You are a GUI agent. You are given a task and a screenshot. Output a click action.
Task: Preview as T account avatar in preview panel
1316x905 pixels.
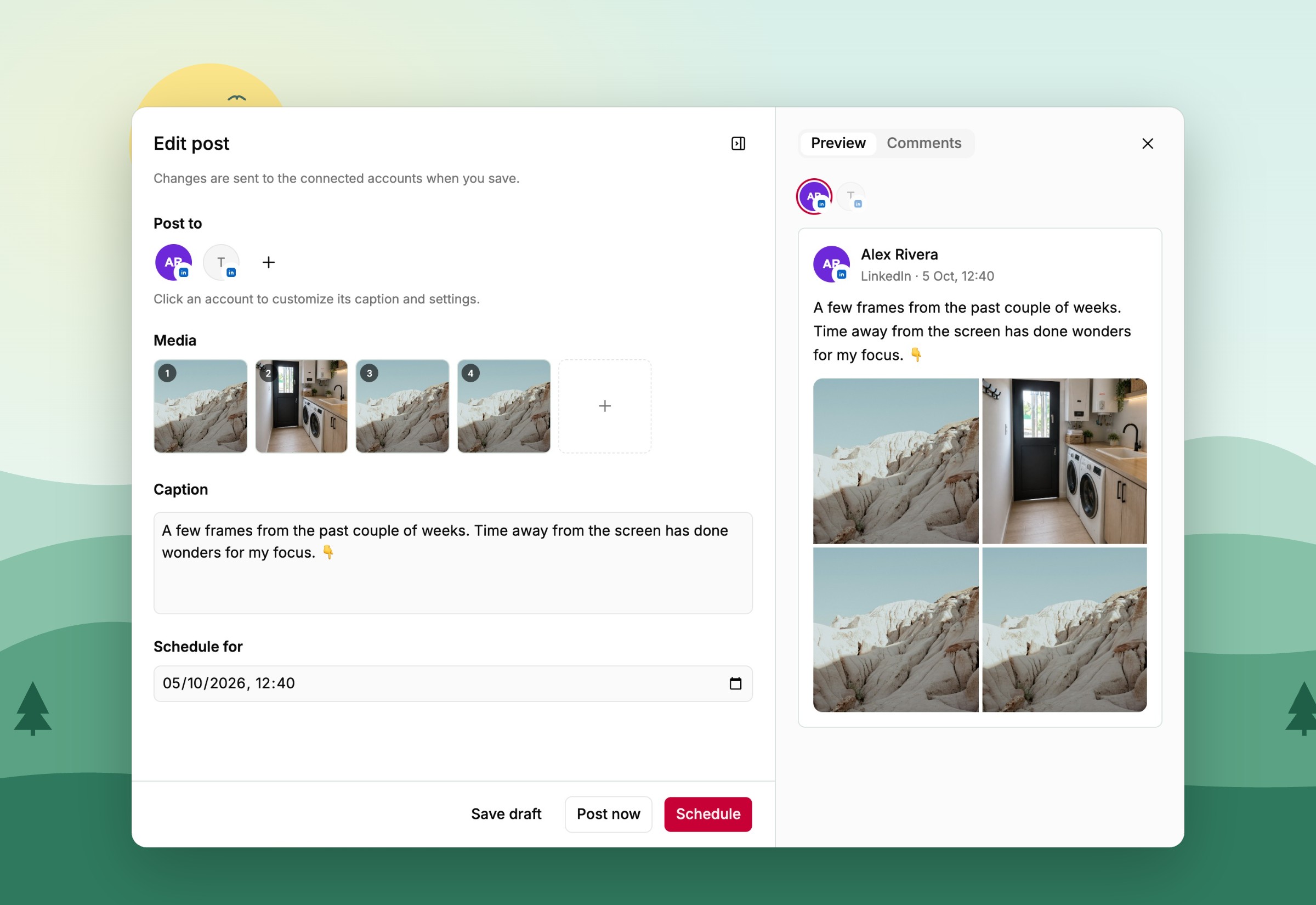850,196
